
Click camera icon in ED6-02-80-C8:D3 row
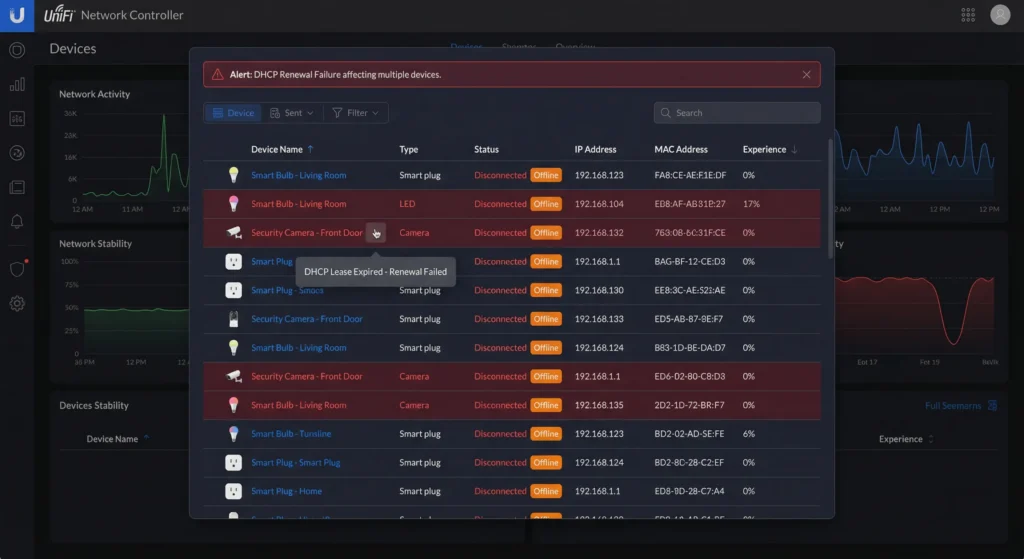(233, 375)
